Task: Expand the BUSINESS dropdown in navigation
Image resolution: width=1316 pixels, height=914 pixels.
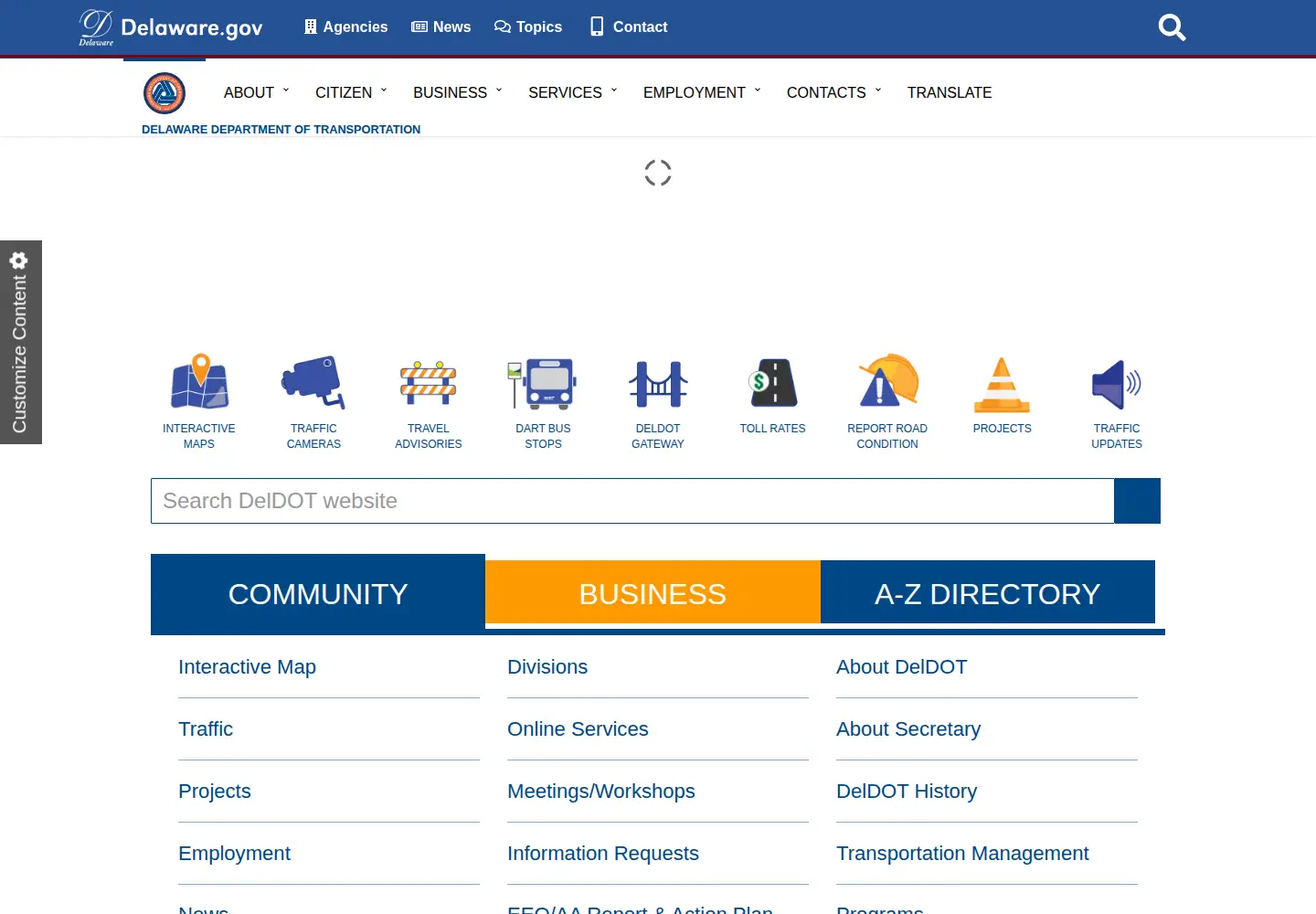Action: tap(458, 92)
